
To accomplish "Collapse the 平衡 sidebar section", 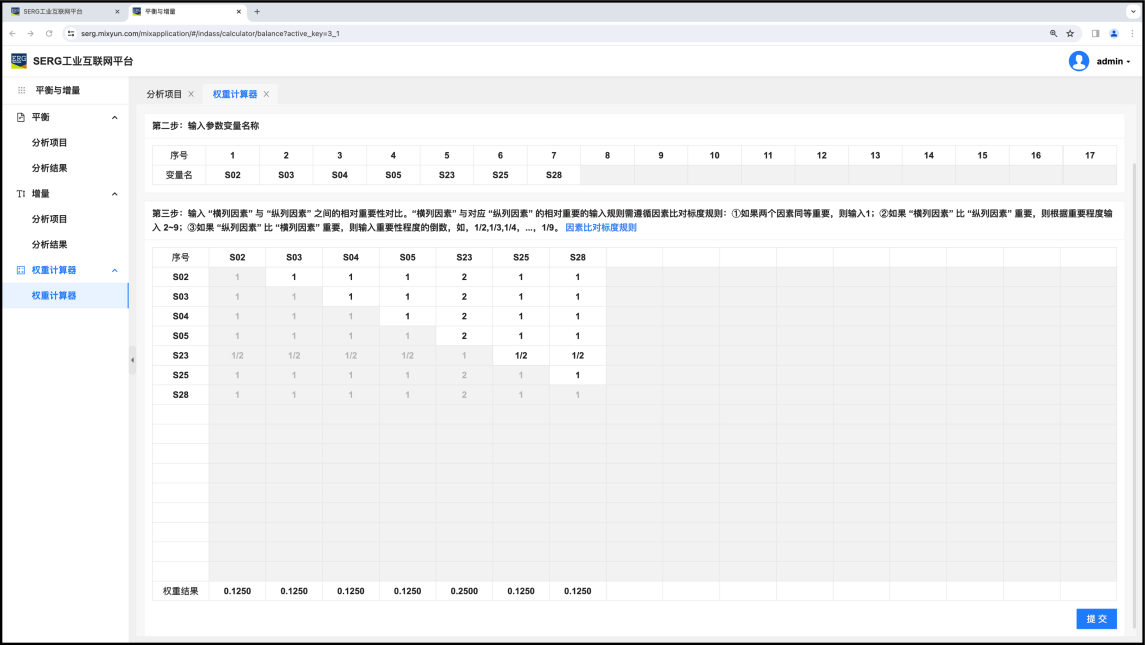I will pyautogui.click(x=114, y=118).
